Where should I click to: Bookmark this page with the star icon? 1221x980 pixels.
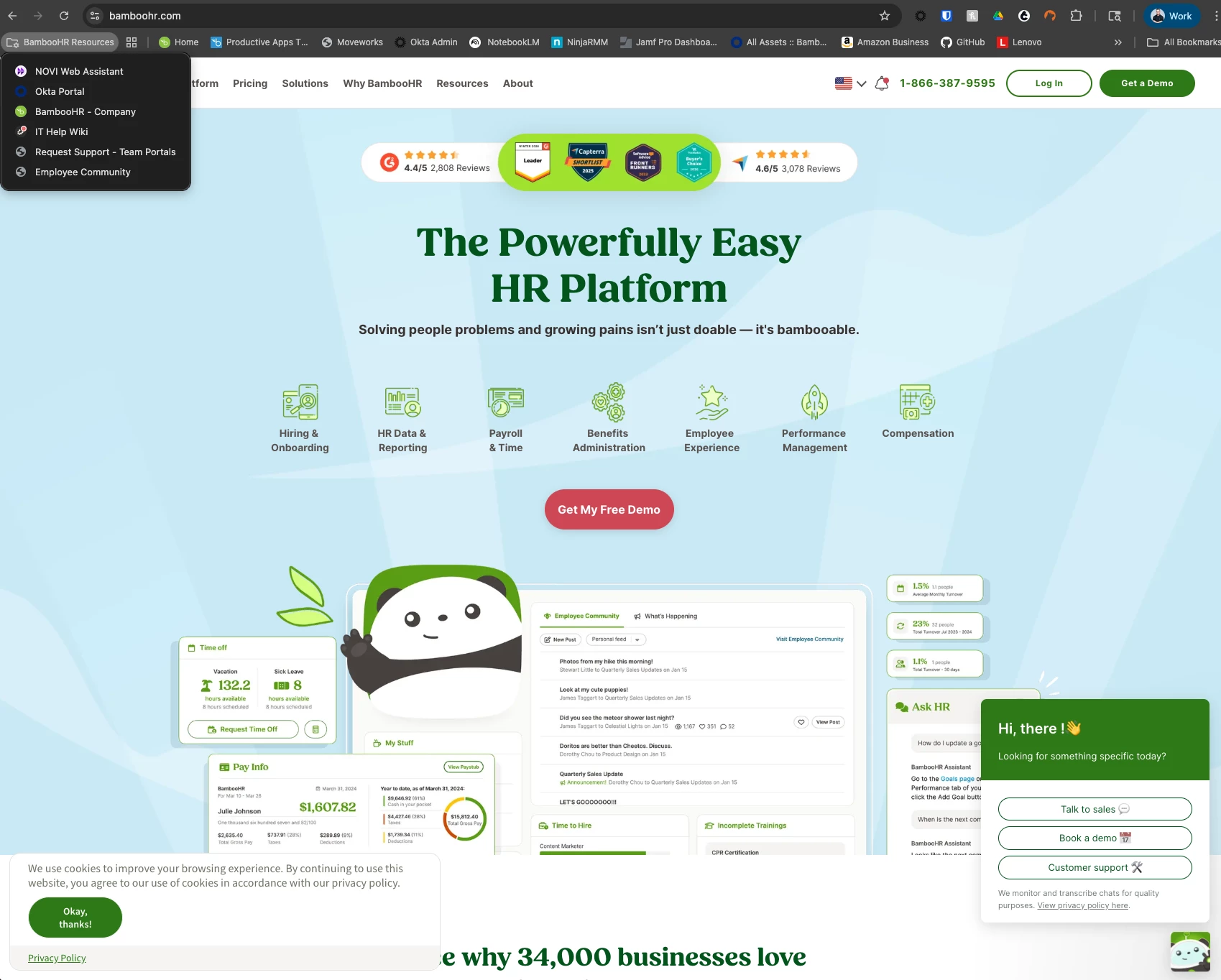(885, 16)
